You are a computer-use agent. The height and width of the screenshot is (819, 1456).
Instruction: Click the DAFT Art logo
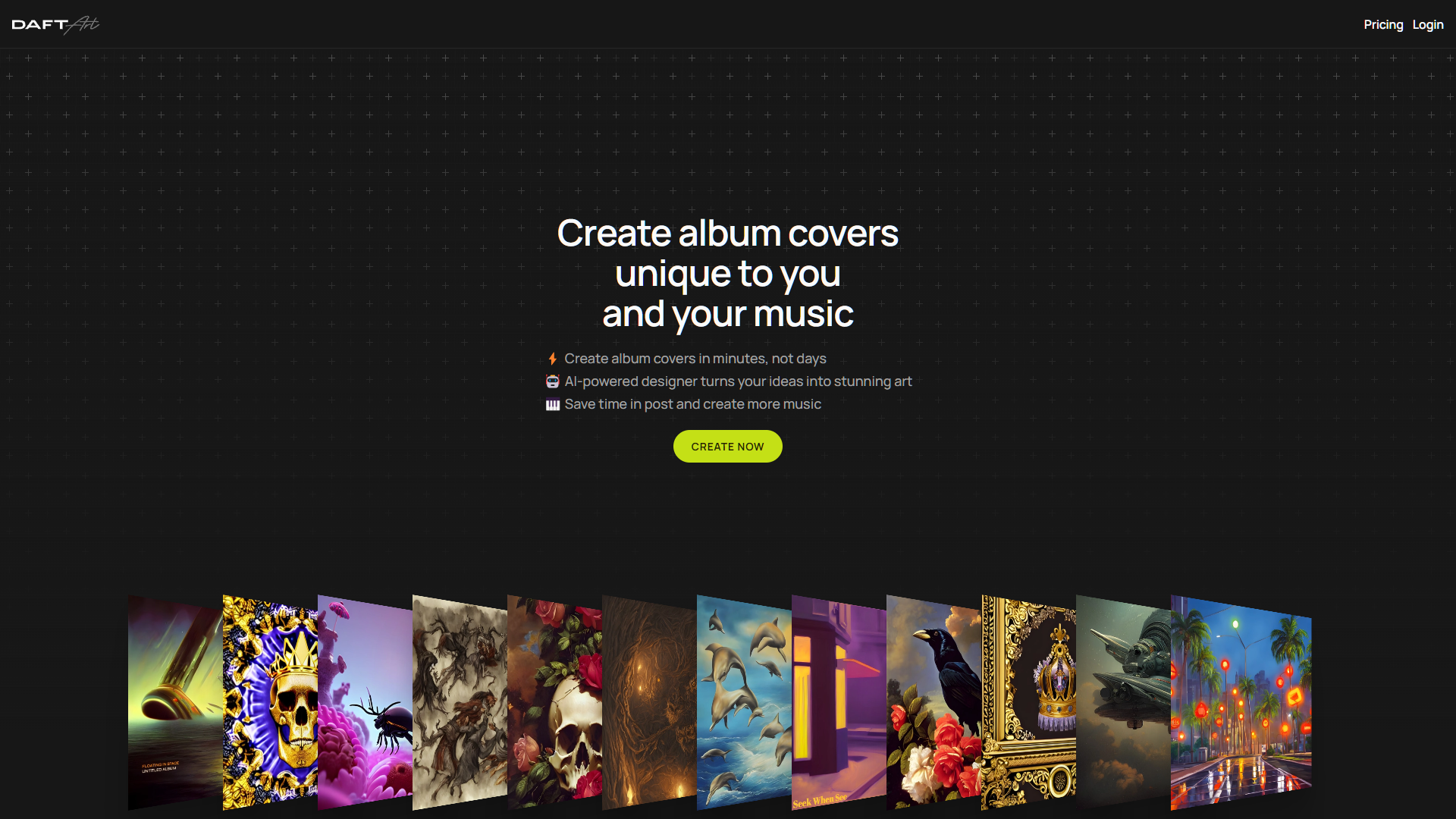(55, 24)
